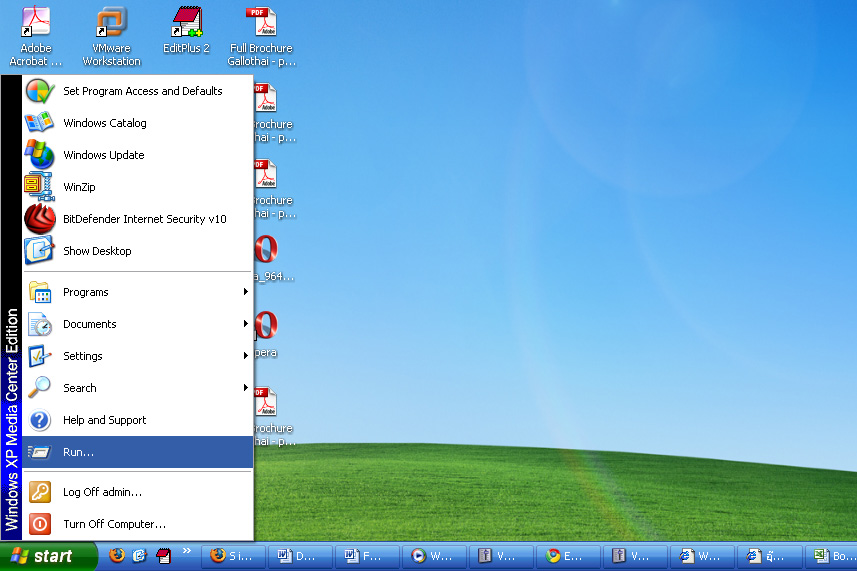Choose Turn Off Computer...

[138, 524]
